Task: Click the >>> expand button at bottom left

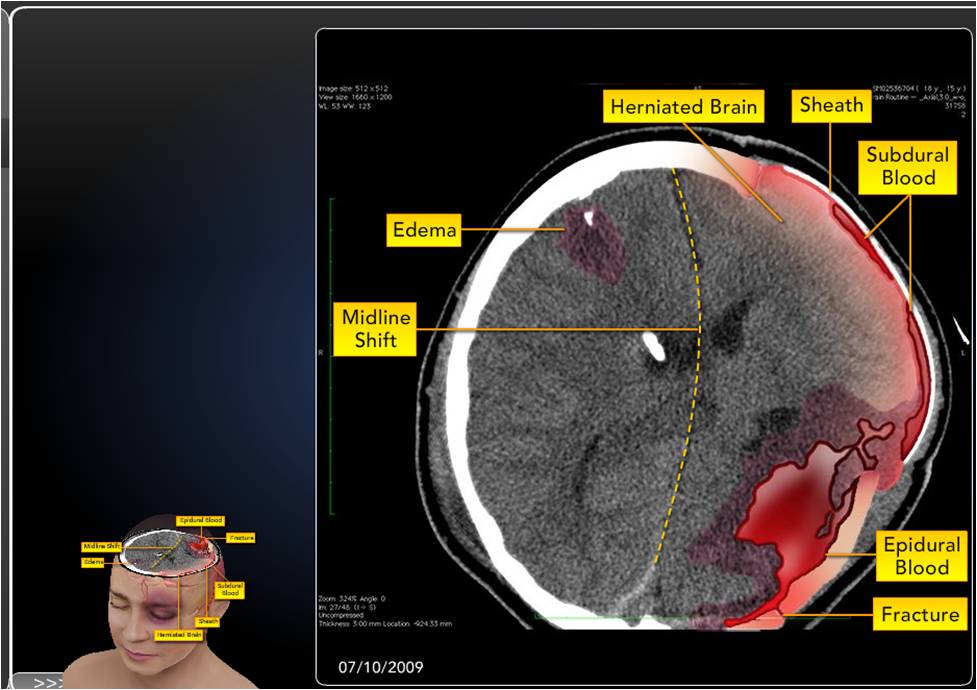Action: point(47,683)
